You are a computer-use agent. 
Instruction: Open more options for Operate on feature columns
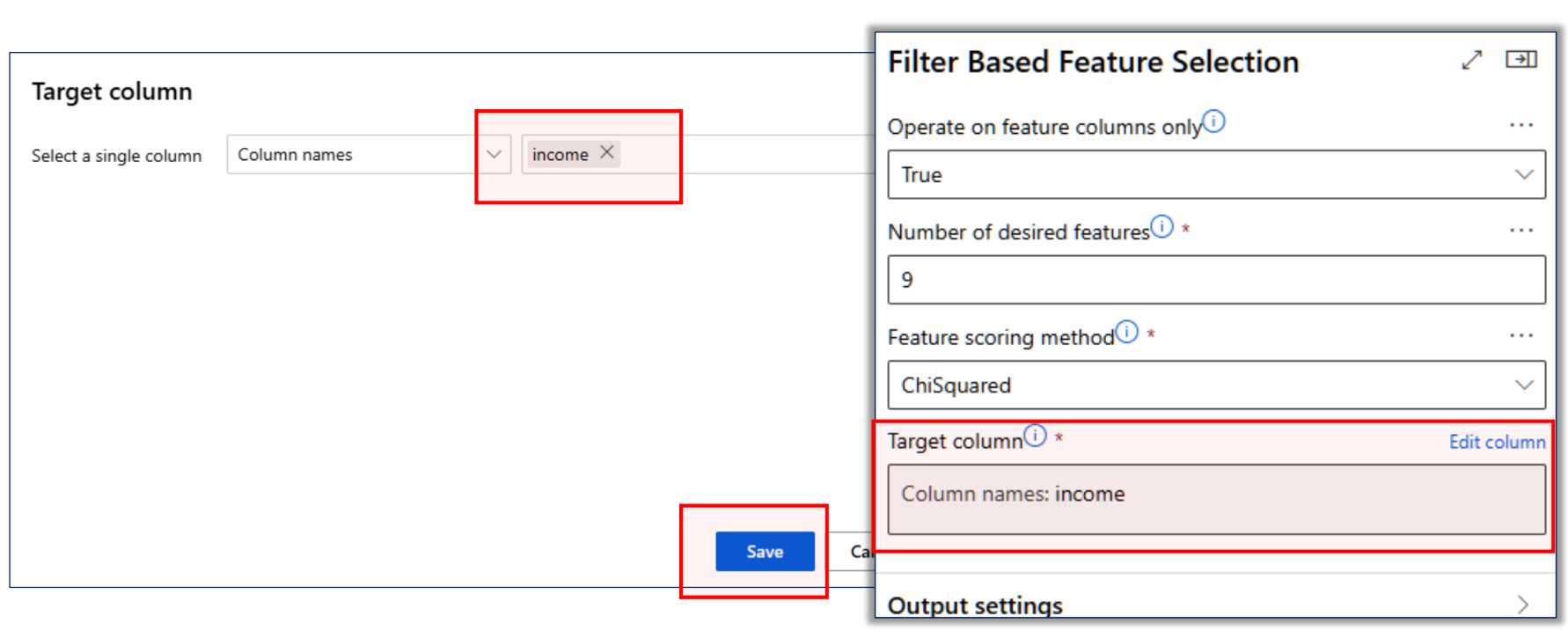coord(1521,125)
